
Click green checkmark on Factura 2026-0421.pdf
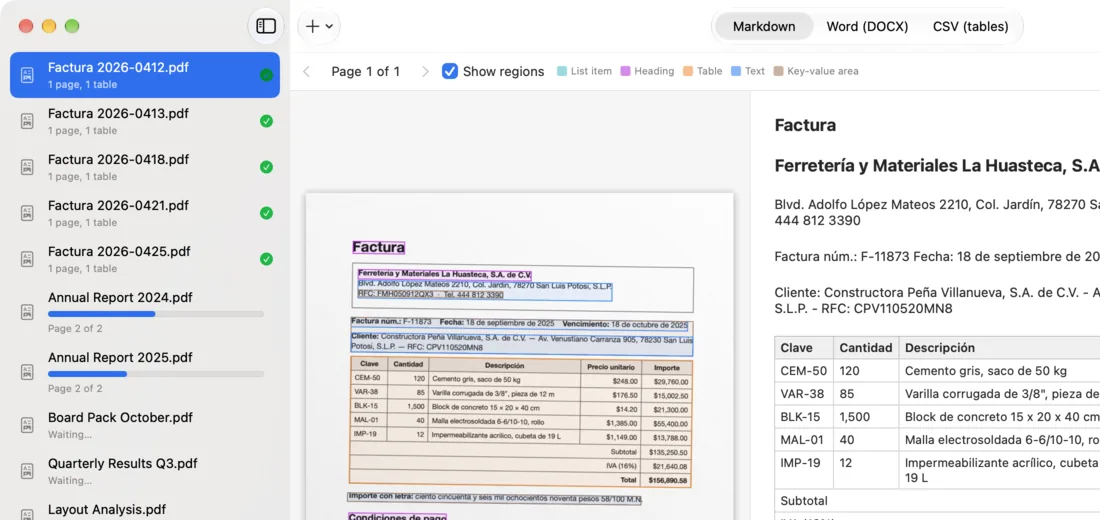click(x=266, y=213)
